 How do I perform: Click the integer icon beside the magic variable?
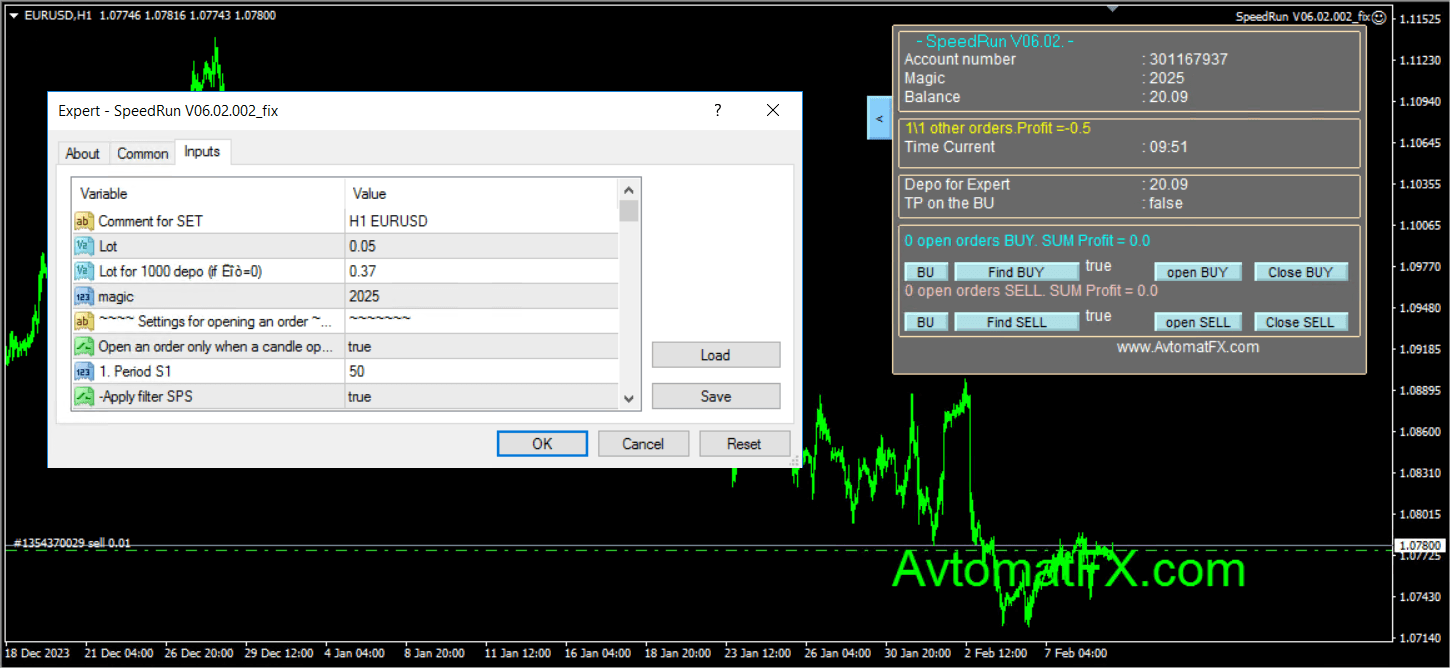click(84, 296)
